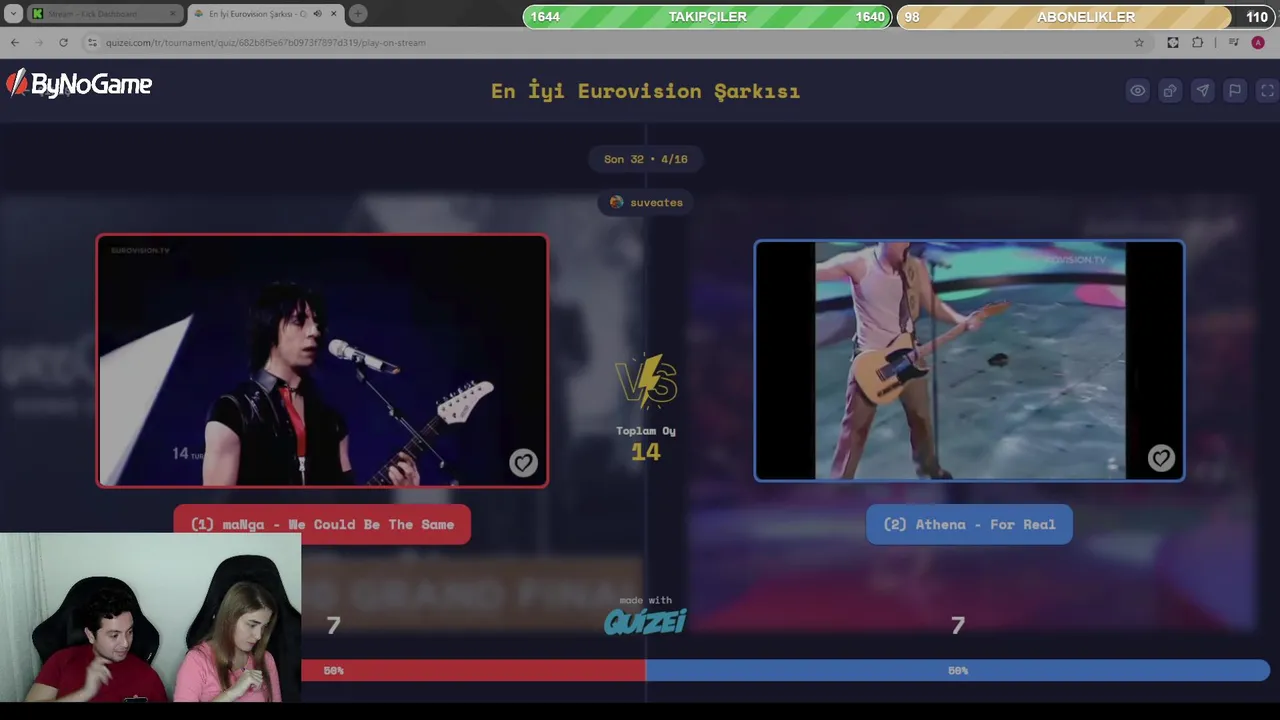This screenshot has height=720, width=1280.
Task: Click the ByNoGame logo
Action: coord(80,85)
